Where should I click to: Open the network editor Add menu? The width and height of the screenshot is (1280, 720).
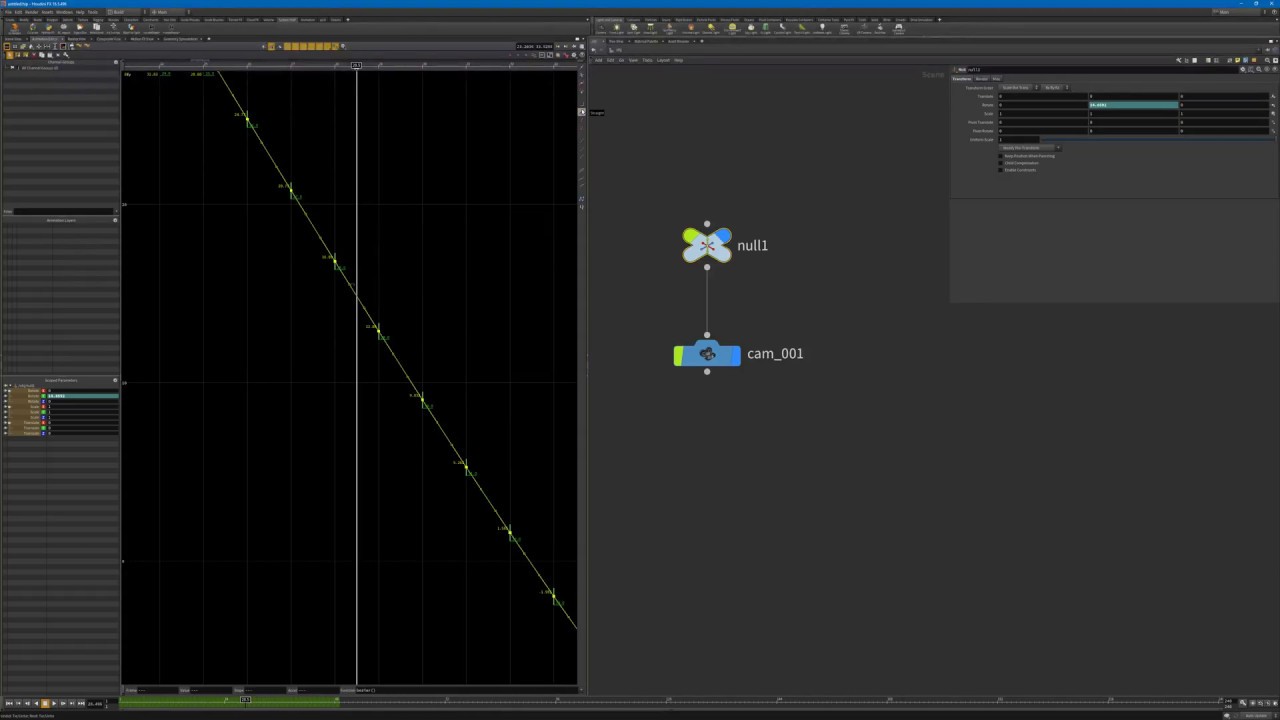coord(599,60)
